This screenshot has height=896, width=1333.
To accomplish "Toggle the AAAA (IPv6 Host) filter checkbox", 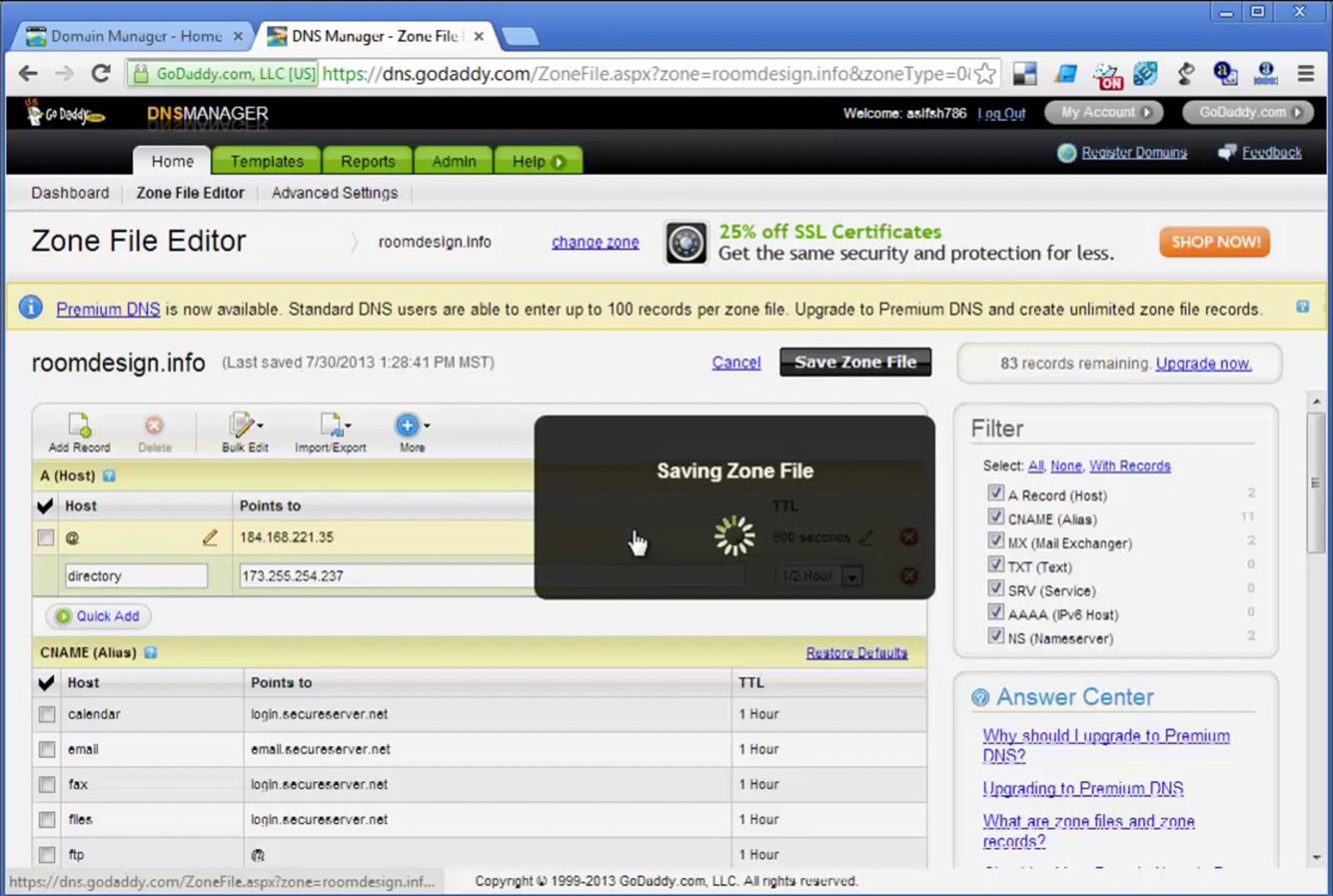I will [995, 612].
